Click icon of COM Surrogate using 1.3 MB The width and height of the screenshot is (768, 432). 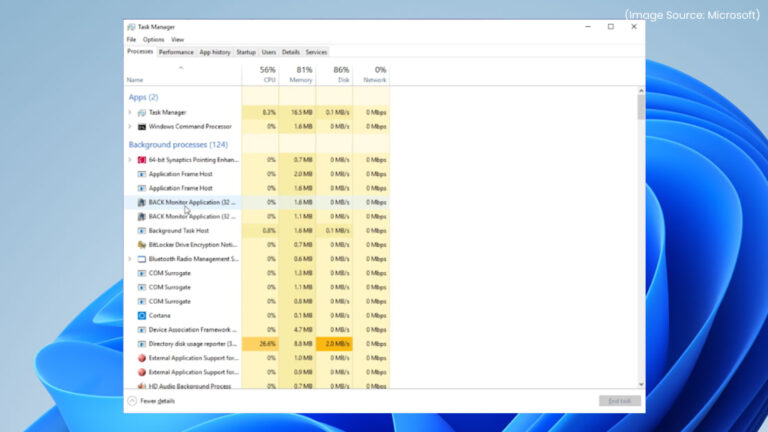tap(142, 273)
